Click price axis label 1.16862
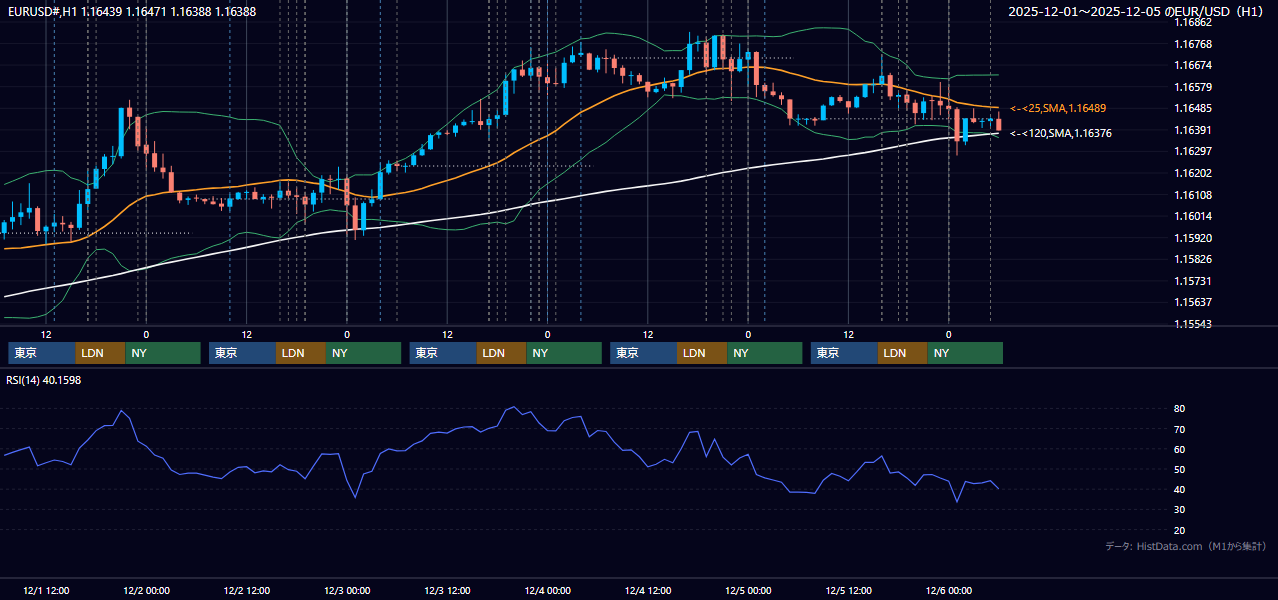This screenshot has height=600, width=1278. 1193,22
